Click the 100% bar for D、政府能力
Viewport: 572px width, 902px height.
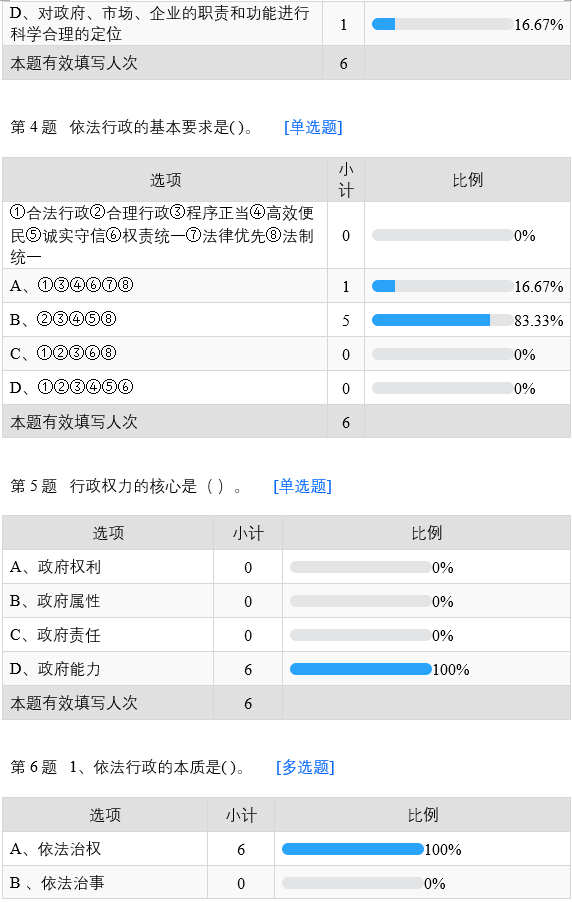click(360, 668)
